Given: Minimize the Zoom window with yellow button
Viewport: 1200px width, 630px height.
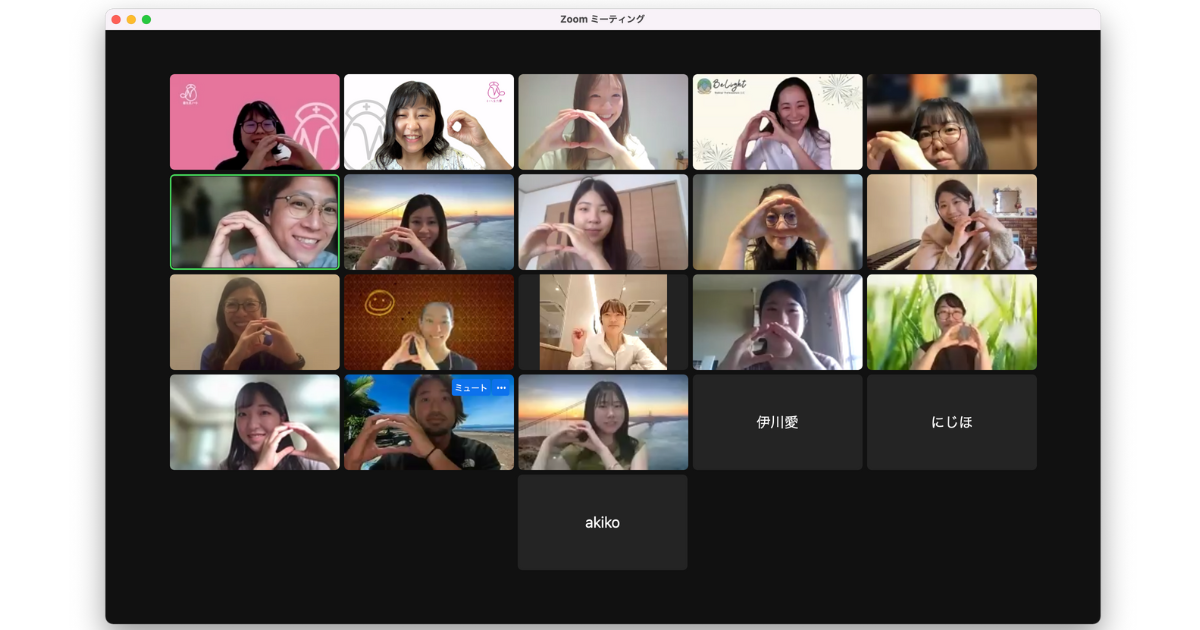Looking at the screenshot, I should click(131, 19).
